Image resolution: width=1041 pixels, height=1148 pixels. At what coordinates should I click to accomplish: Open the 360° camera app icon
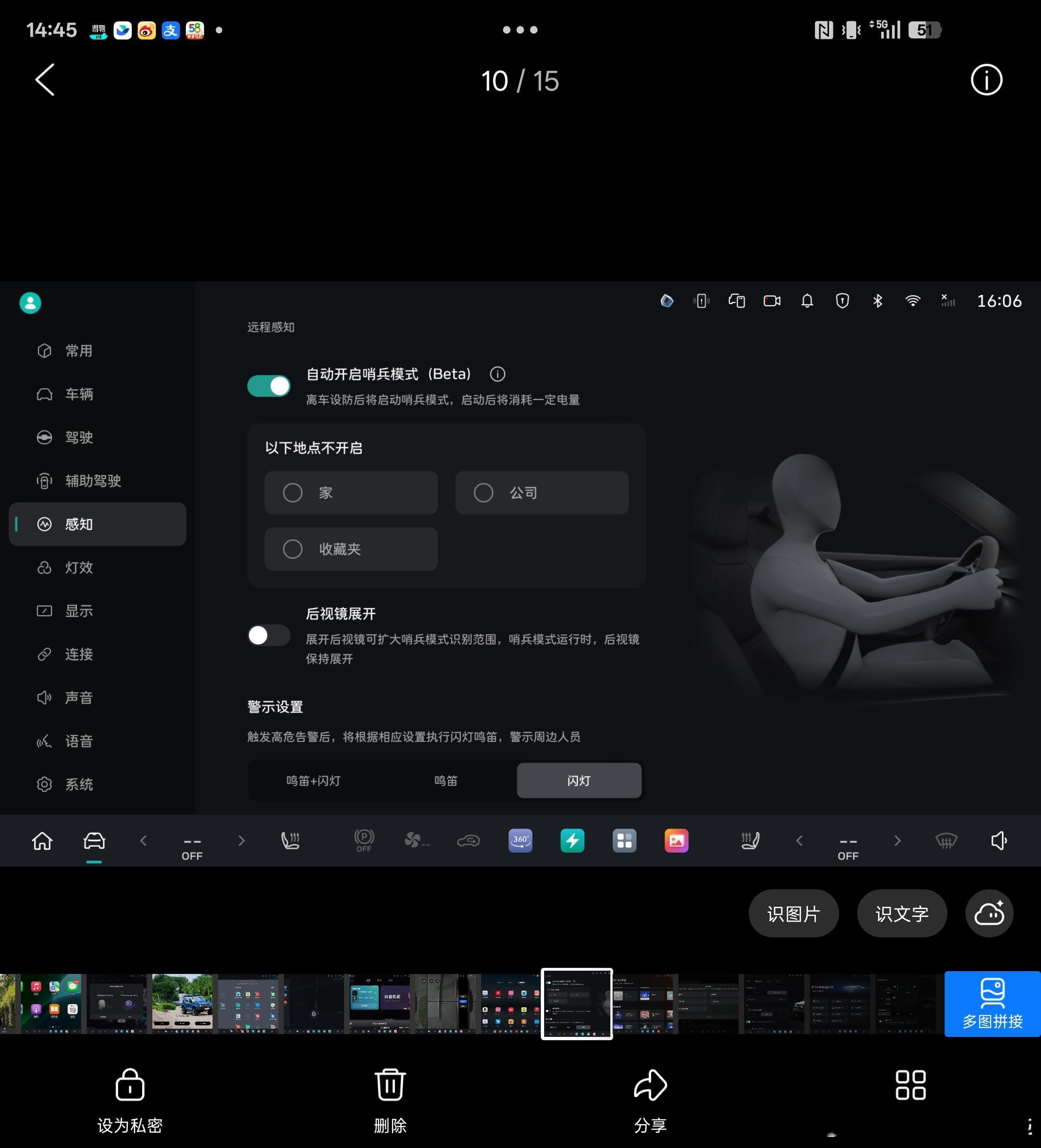click(x=520, y=841)
